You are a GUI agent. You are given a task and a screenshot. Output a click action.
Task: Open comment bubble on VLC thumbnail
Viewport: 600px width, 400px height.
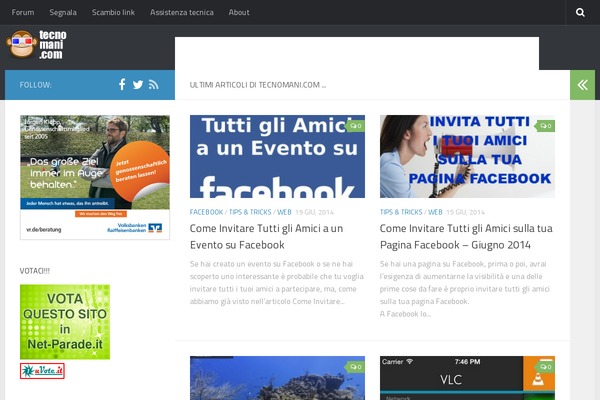[545, 367]
